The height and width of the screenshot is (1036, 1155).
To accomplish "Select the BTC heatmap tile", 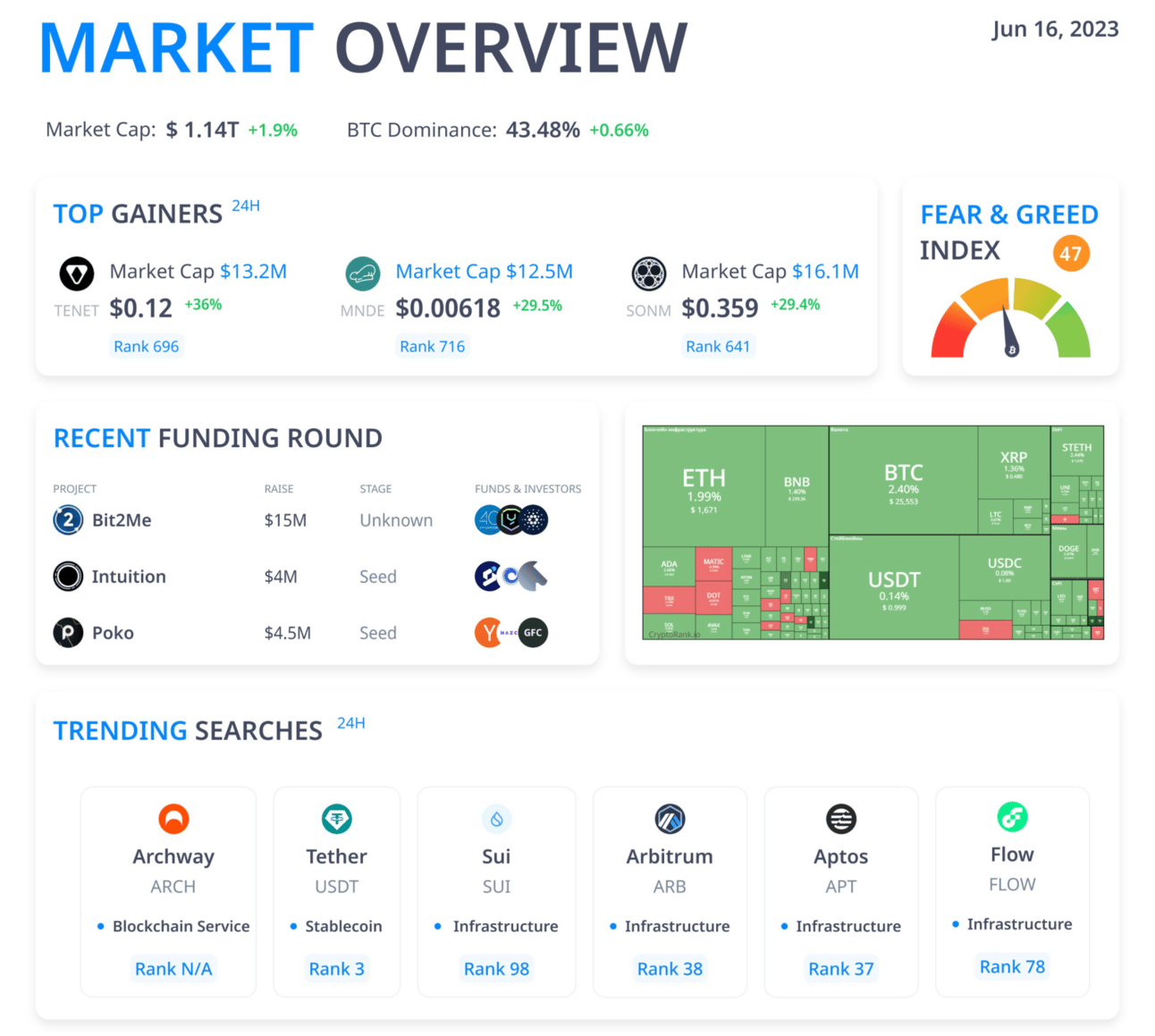I will coord(904,481).
